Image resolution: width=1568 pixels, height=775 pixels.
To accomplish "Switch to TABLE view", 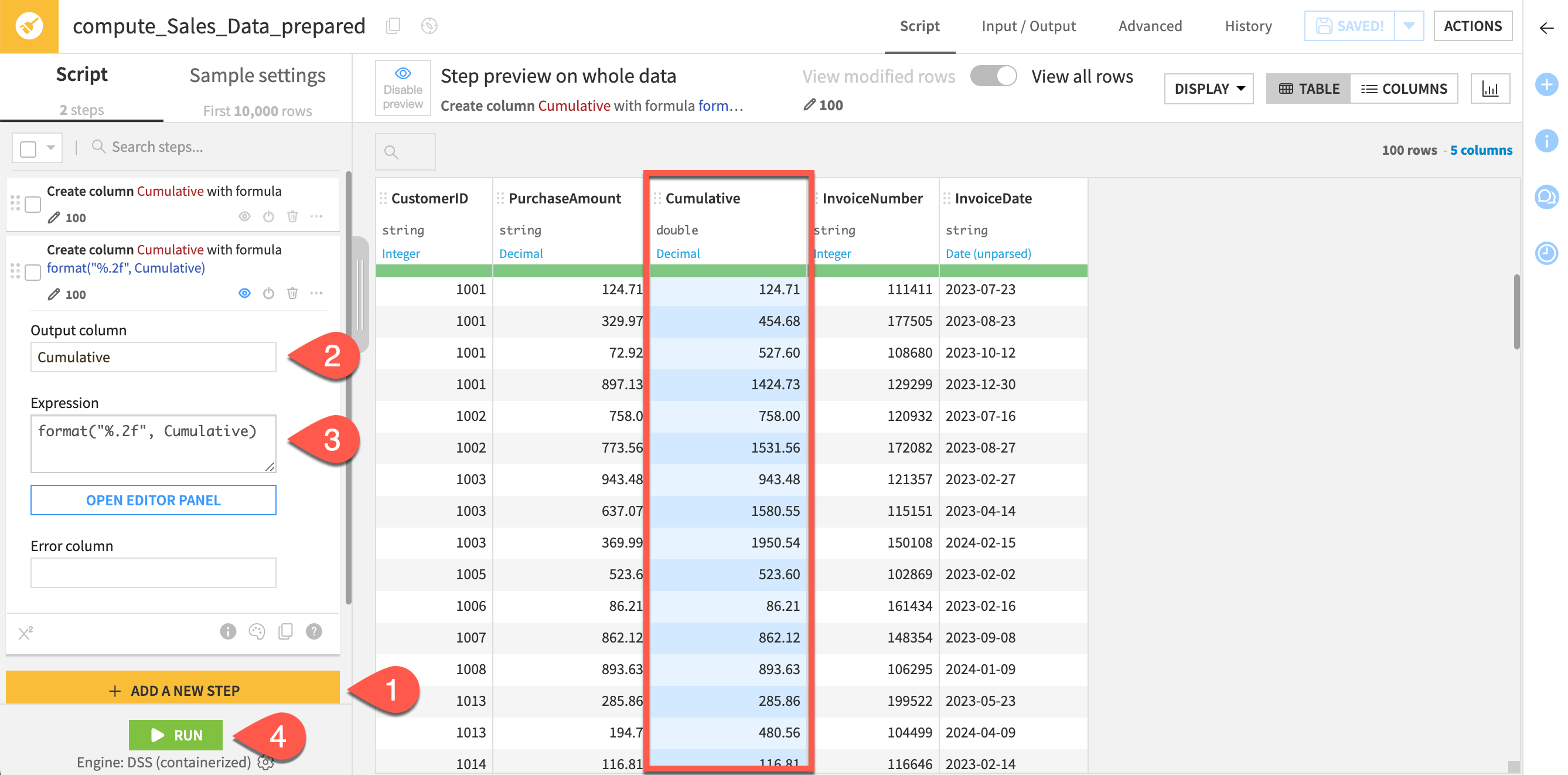I will coord(1308,89).
